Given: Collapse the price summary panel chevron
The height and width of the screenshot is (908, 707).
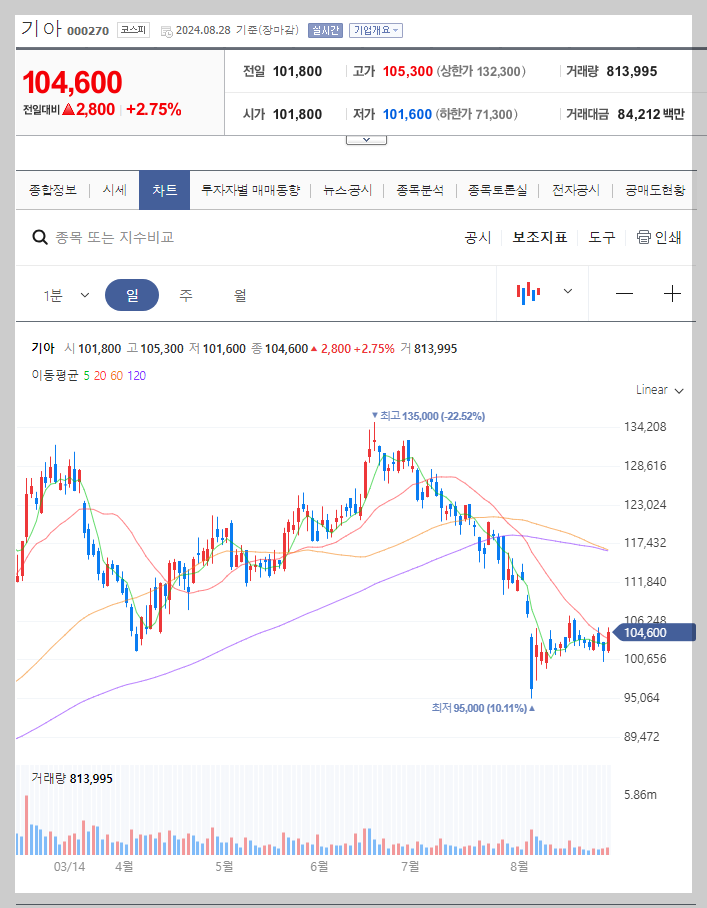Looking at the screenshot, I should 365,138.
